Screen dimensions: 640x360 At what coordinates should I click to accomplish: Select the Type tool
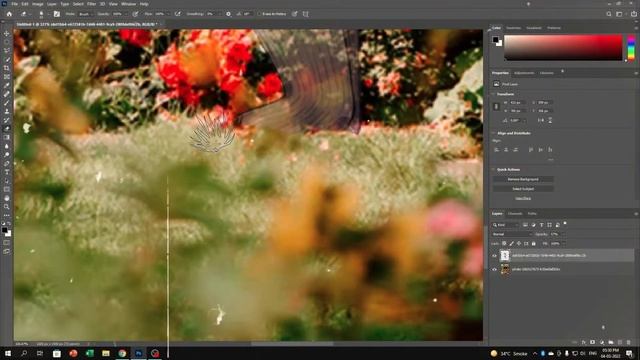pyautogui.click(x=7, y=172)
